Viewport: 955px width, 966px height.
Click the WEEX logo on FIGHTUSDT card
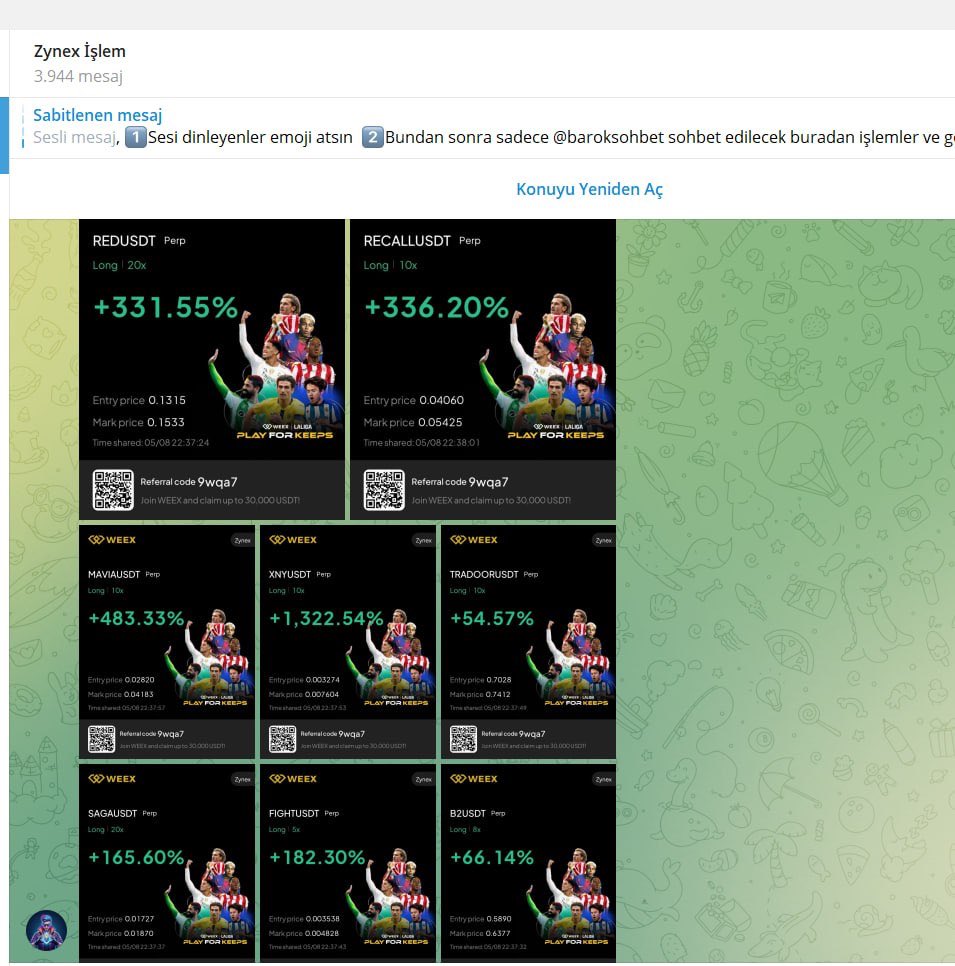(293, 779)
